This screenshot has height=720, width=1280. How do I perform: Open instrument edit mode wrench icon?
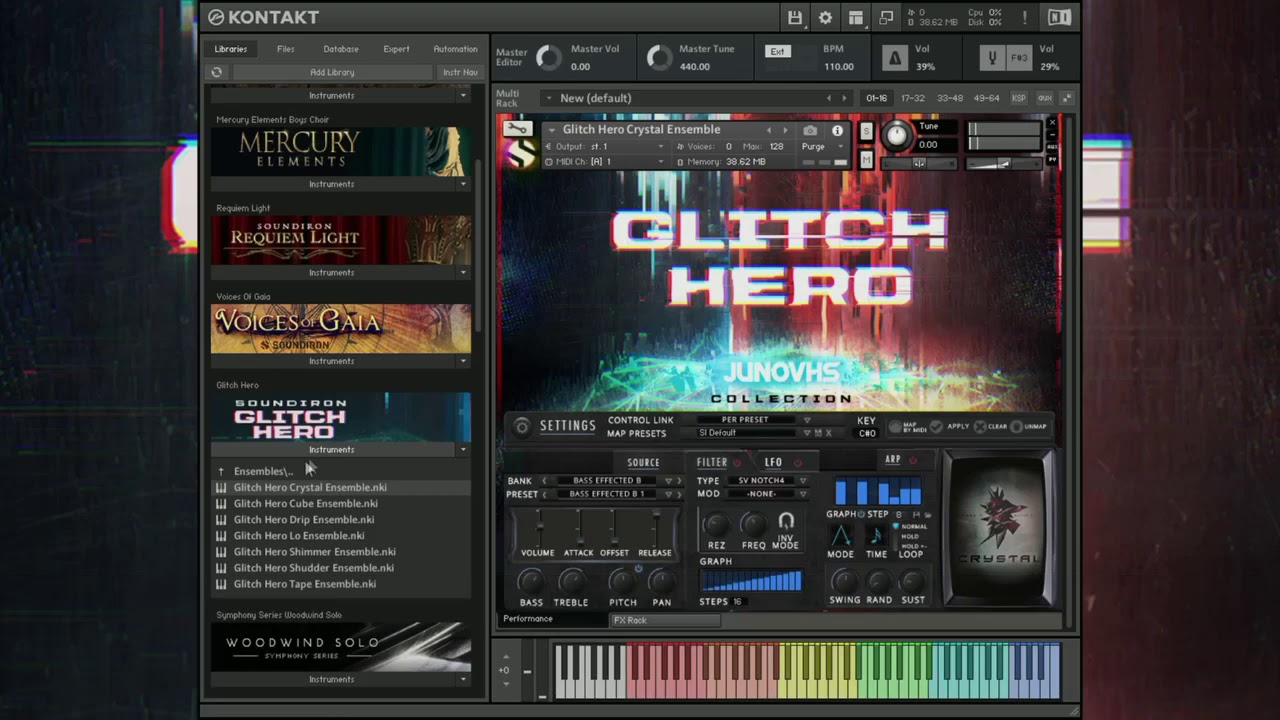click(517, 128)
